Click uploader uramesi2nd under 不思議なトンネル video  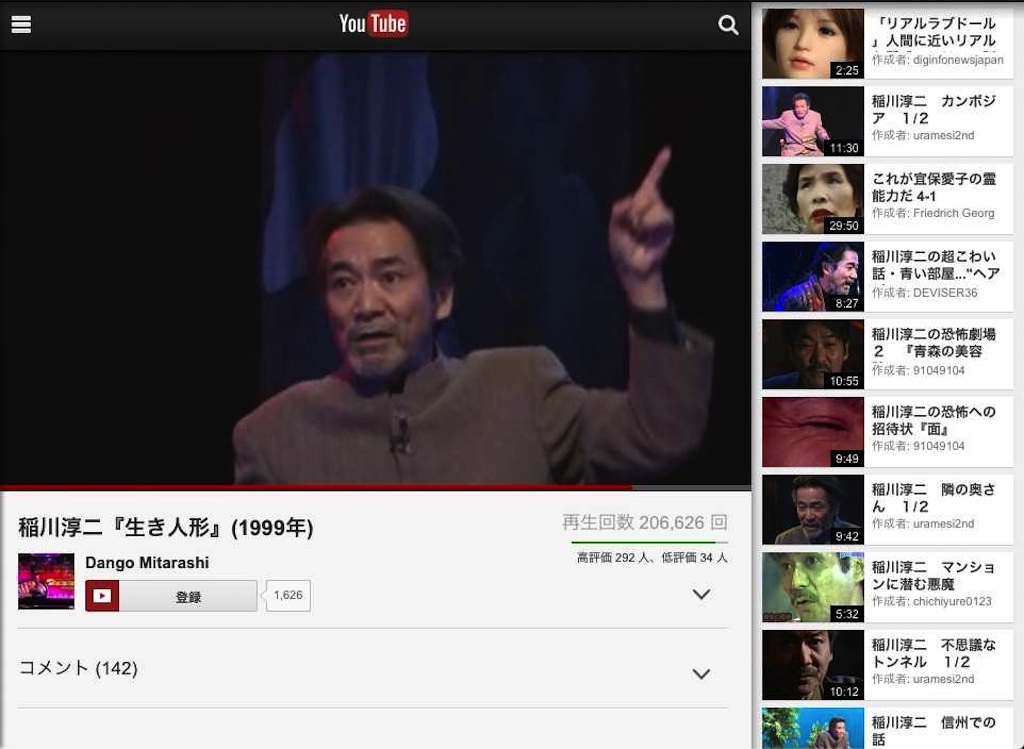[x=923, y=679]
